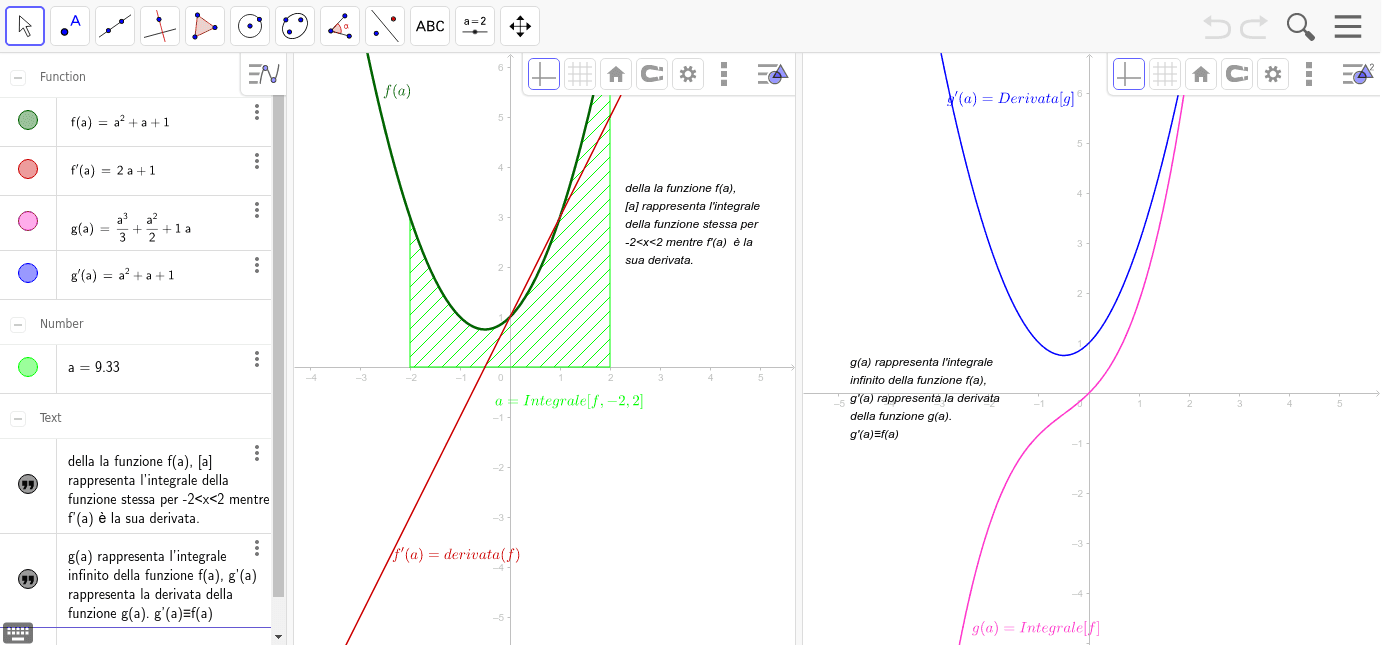This screenshot has height=647, width=1382.
Task: Toggle axes in left graphics view
Action: [544, 74]
